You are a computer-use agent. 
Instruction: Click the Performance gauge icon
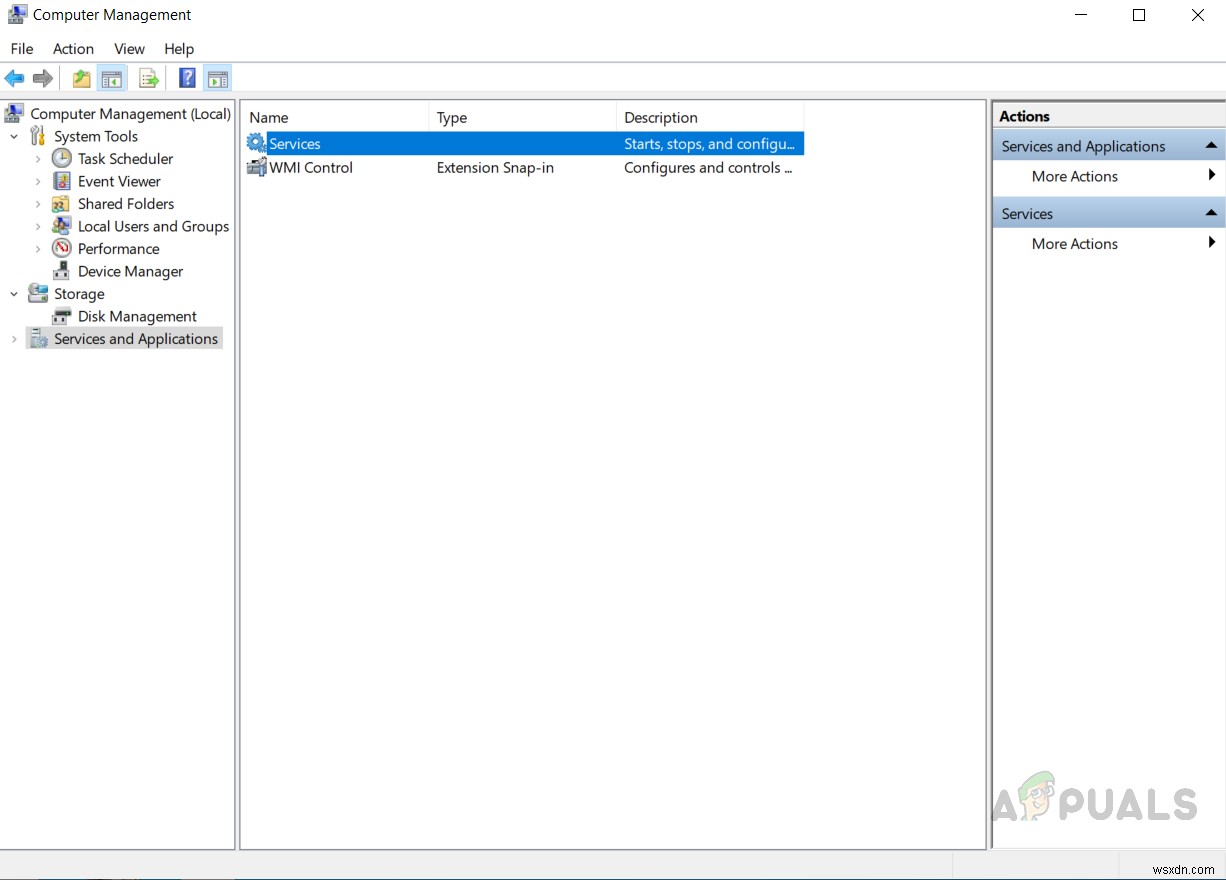pyautogui.click(x=62, y=248)
